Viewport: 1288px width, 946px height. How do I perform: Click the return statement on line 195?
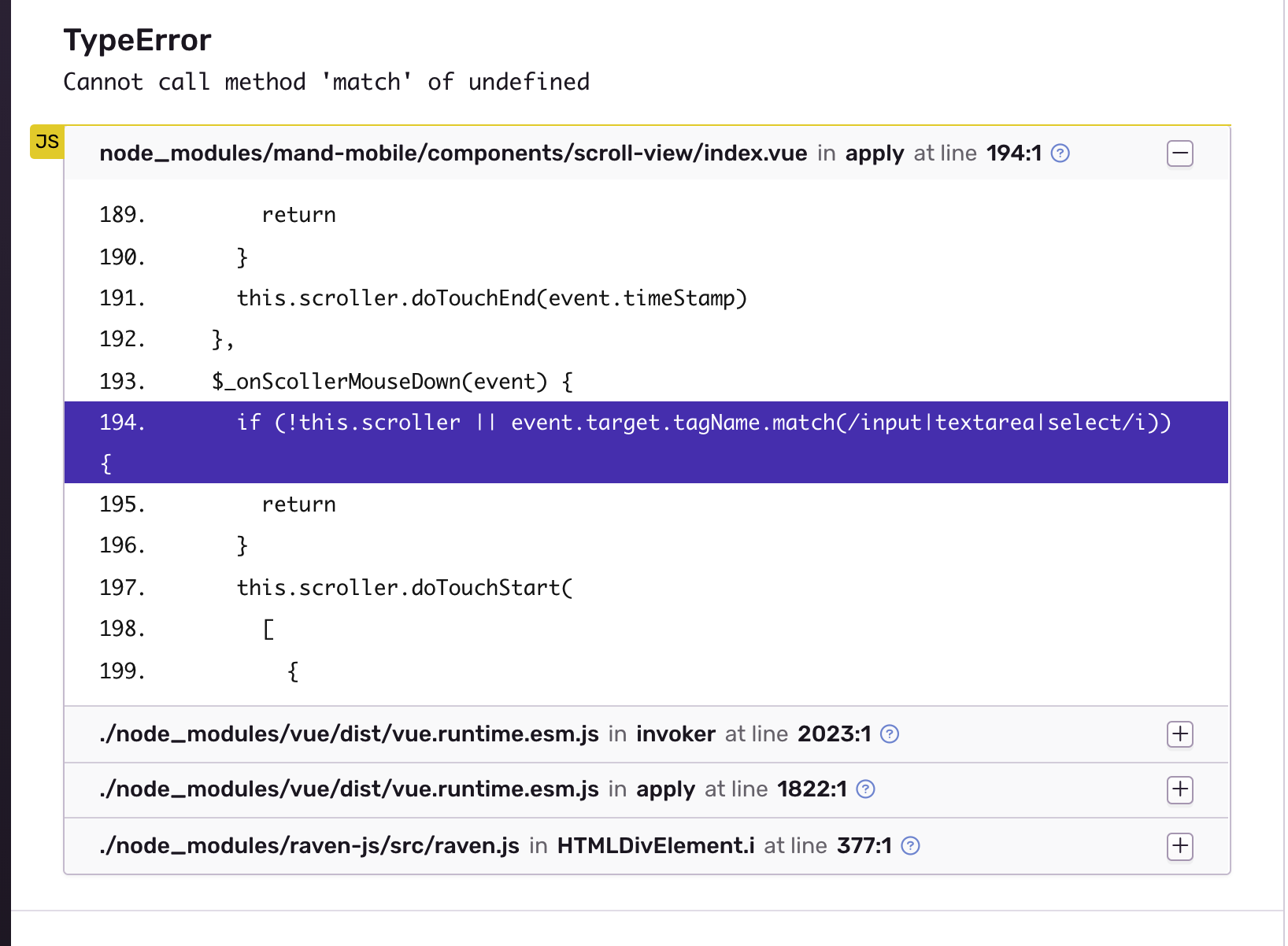pos(298,504)
